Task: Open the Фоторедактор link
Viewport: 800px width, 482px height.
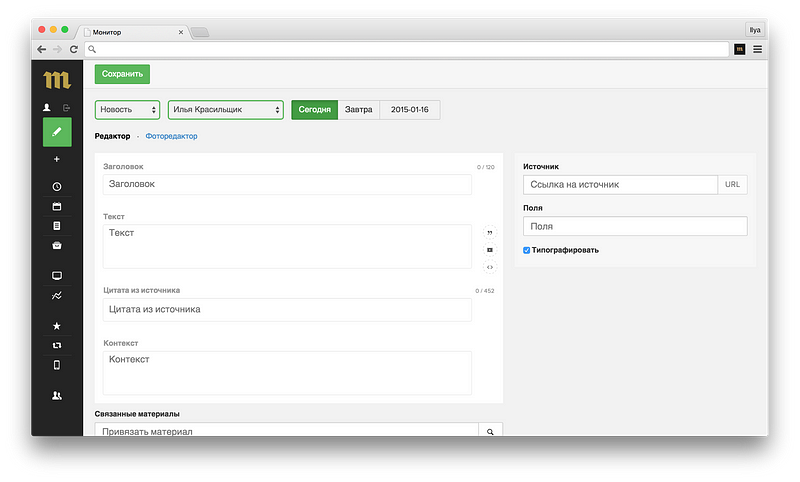Action: 171,136
